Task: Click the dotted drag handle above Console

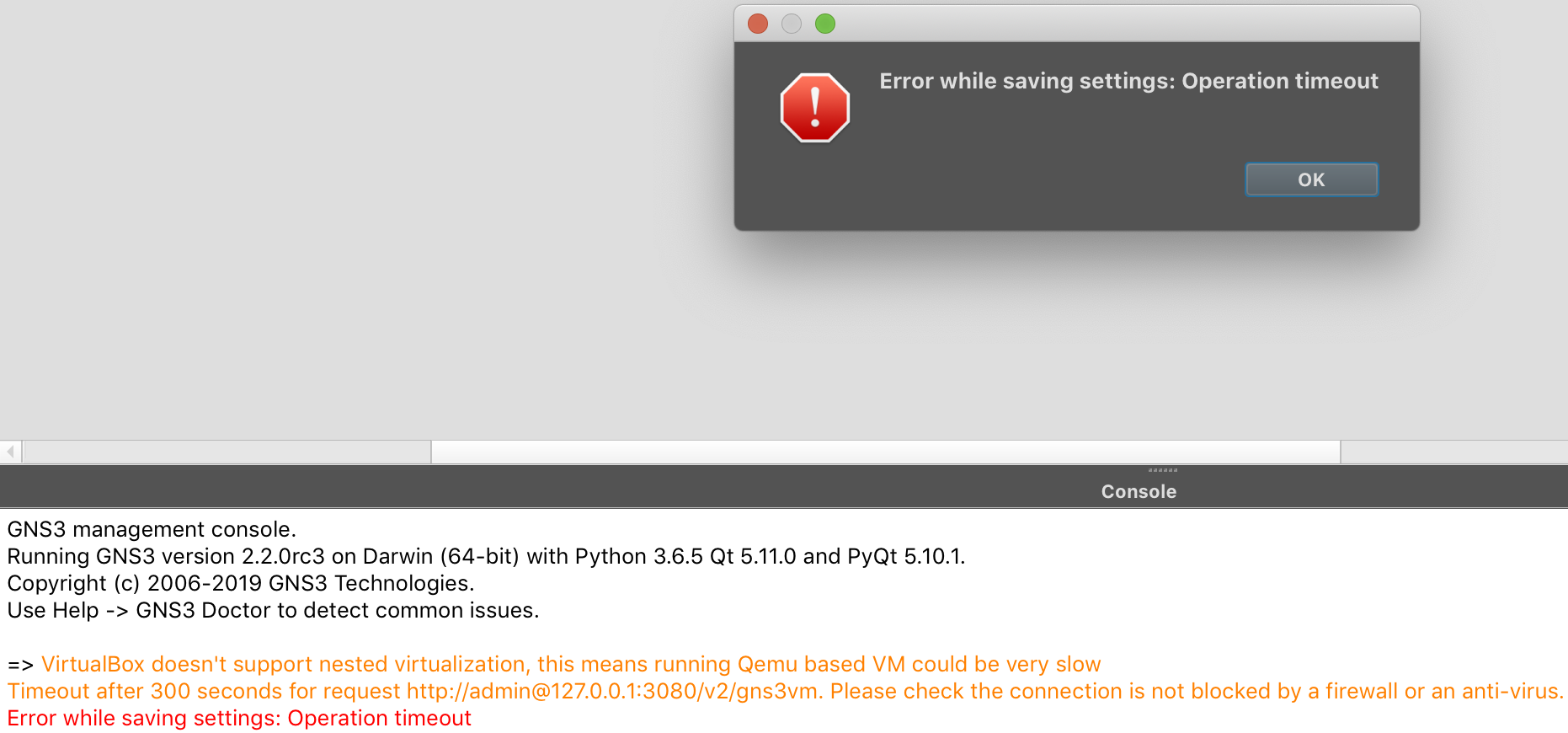Action: (1161, 471)
